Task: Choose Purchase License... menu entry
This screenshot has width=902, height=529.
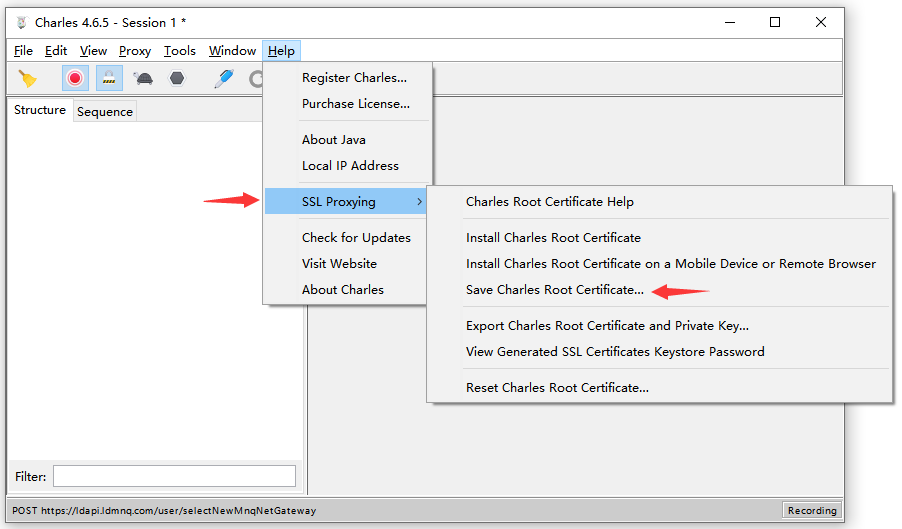Action: click(356, 104)
